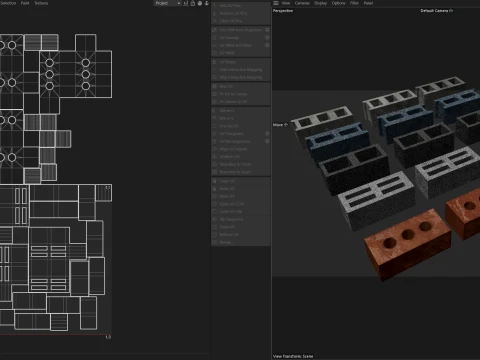Screen dimensions: 480x360
Task: Click the Perspective viewport label
Action: point(283,11)
